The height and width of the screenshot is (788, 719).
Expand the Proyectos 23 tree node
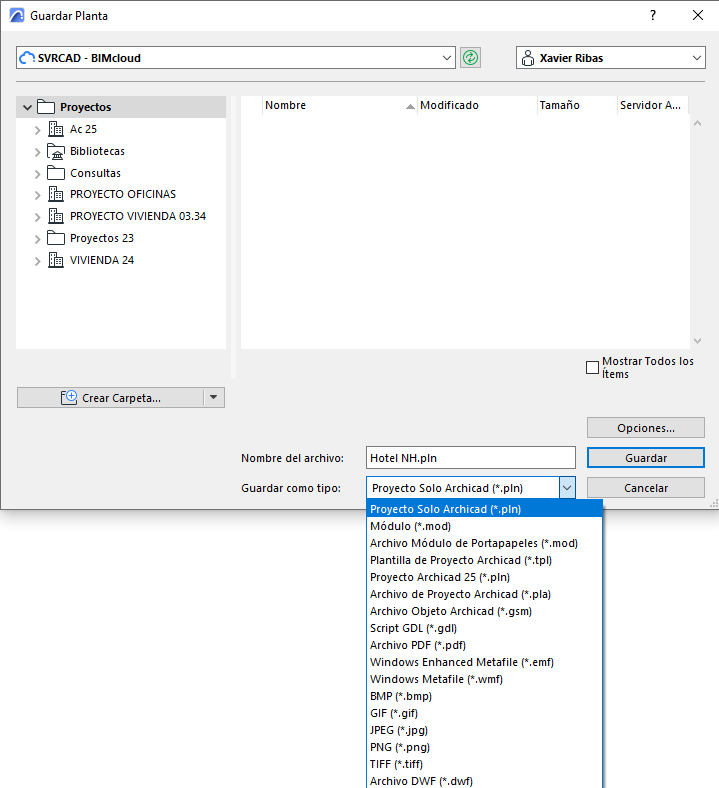[x=37, y=239]
